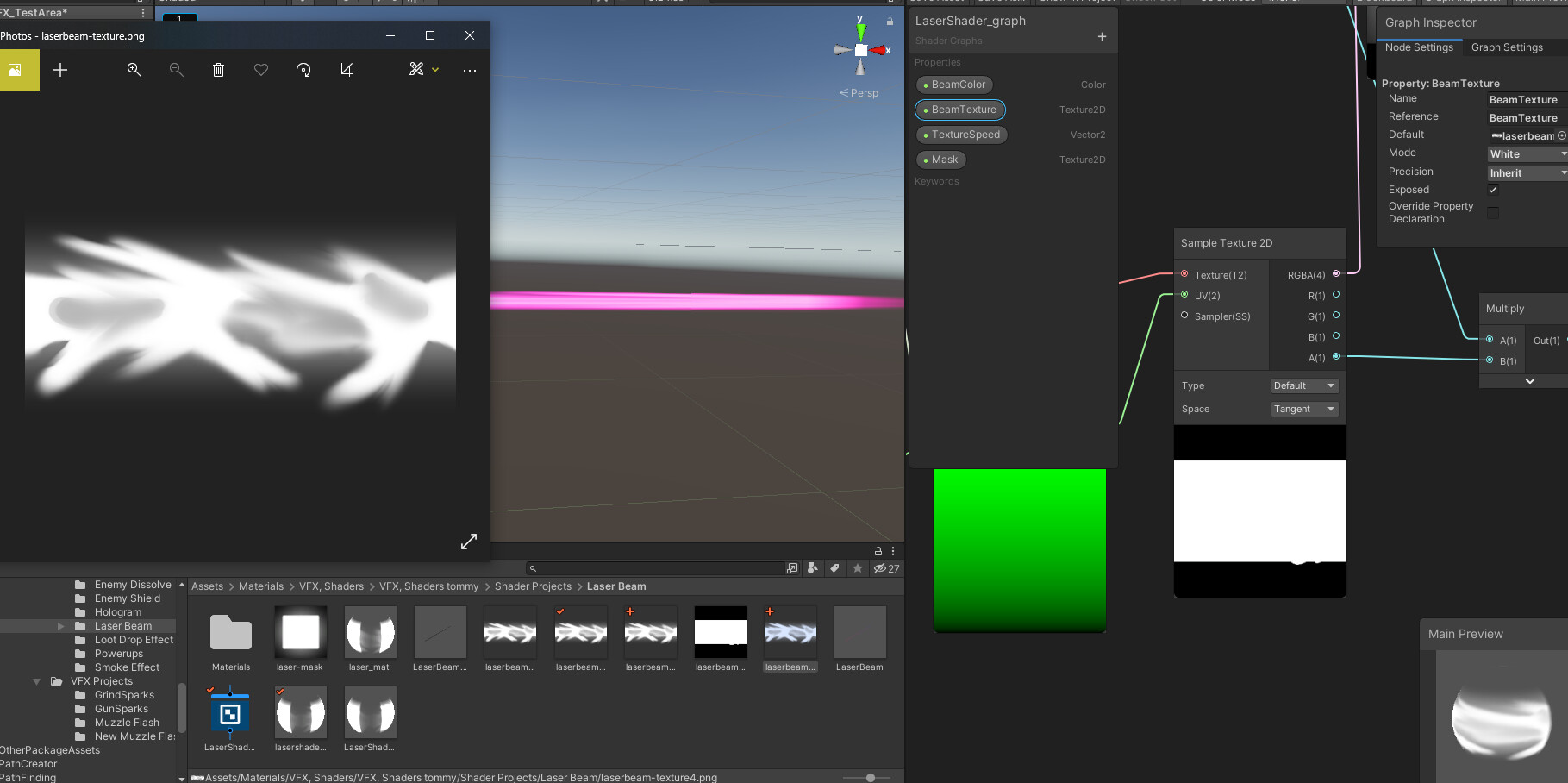Open the zoom-in magnifier in Photos
1568x783 pixels.
[x=134, y=70]
